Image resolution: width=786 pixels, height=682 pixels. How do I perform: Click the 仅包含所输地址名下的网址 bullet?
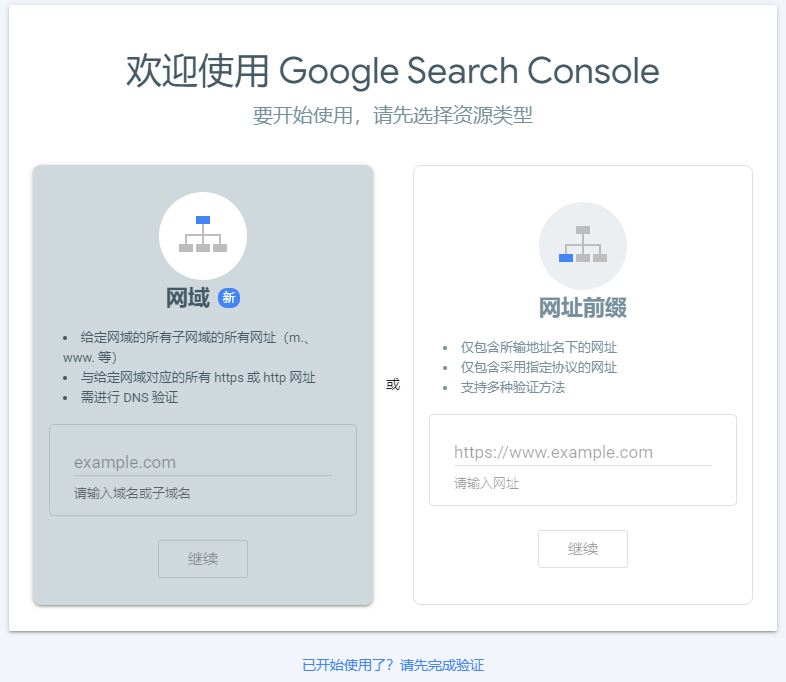539,347
